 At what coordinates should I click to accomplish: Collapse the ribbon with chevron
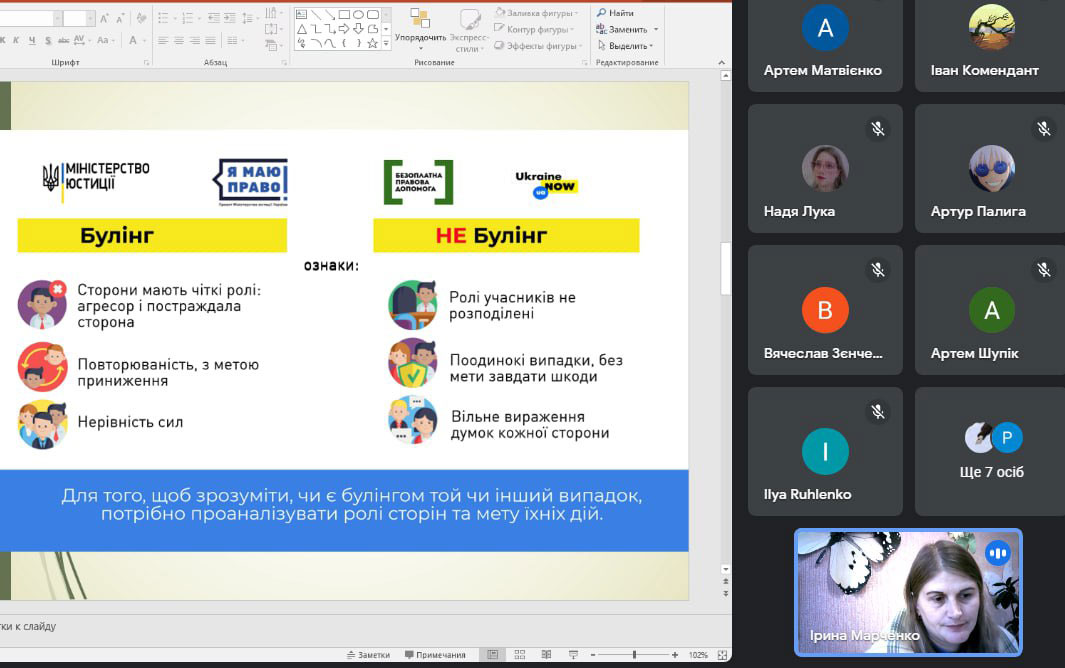pos(721,63)
